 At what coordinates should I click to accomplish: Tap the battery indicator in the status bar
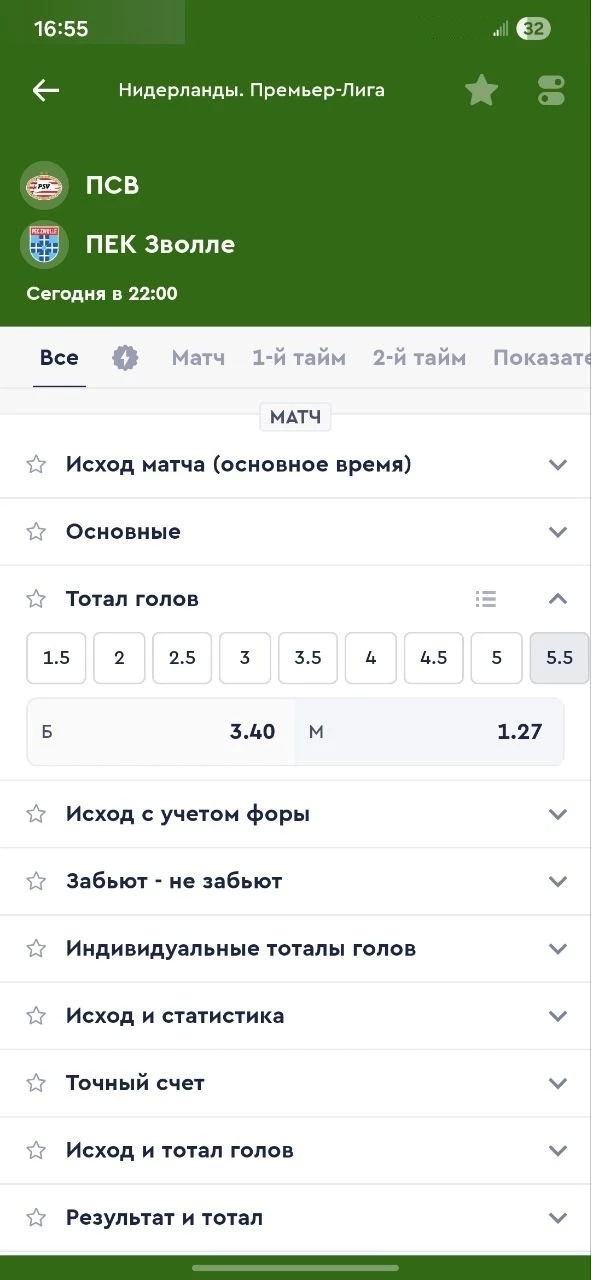[x=533, y=28]
